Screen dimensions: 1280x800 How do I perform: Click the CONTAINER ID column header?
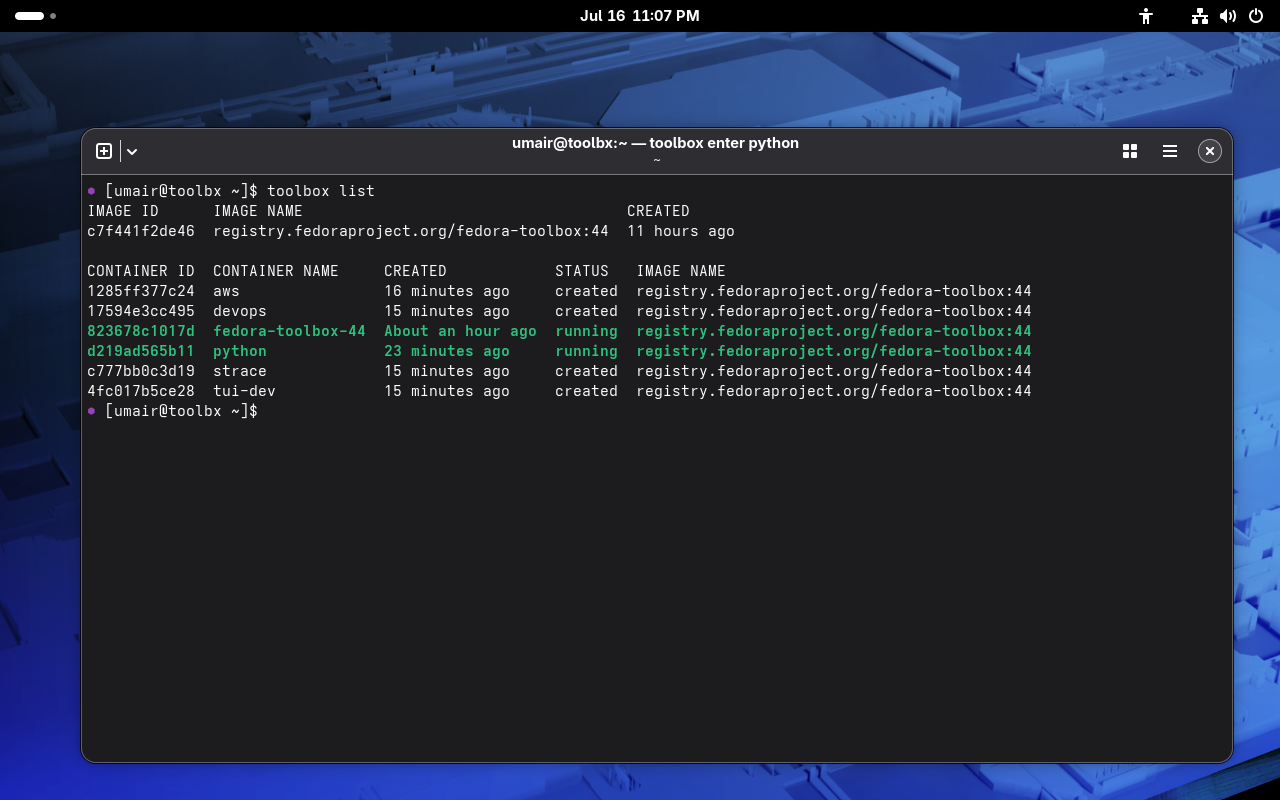(x=141, y=271)
